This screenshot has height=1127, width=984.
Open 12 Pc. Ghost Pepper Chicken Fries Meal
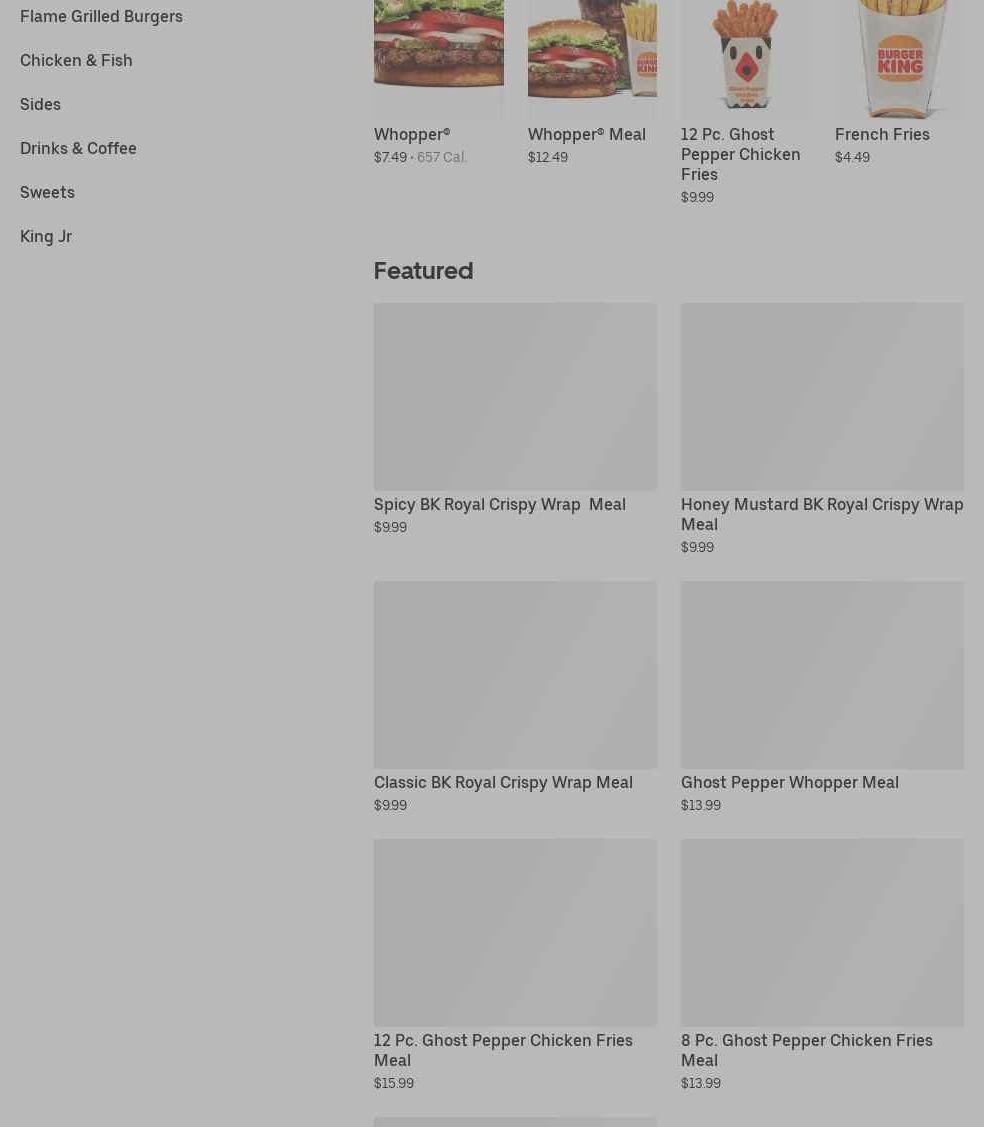pyautogui.click(x=503, y=1050)
